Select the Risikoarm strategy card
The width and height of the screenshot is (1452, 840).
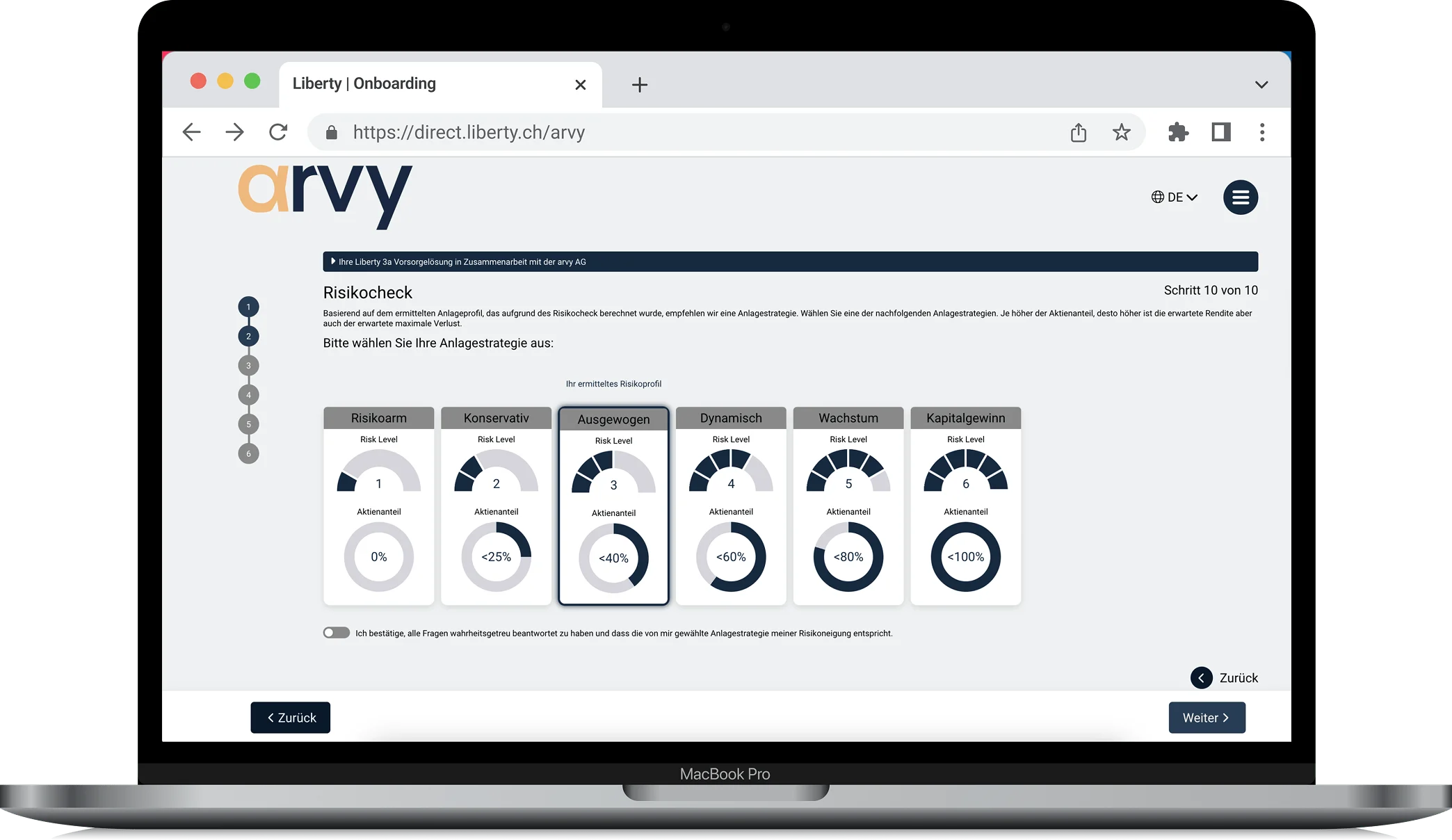point(378,506)
